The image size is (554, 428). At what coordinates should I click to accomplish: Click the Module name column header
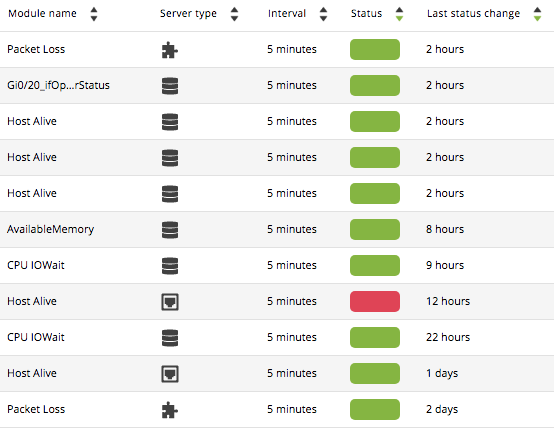pyautogui.click(x=42, y=13)
